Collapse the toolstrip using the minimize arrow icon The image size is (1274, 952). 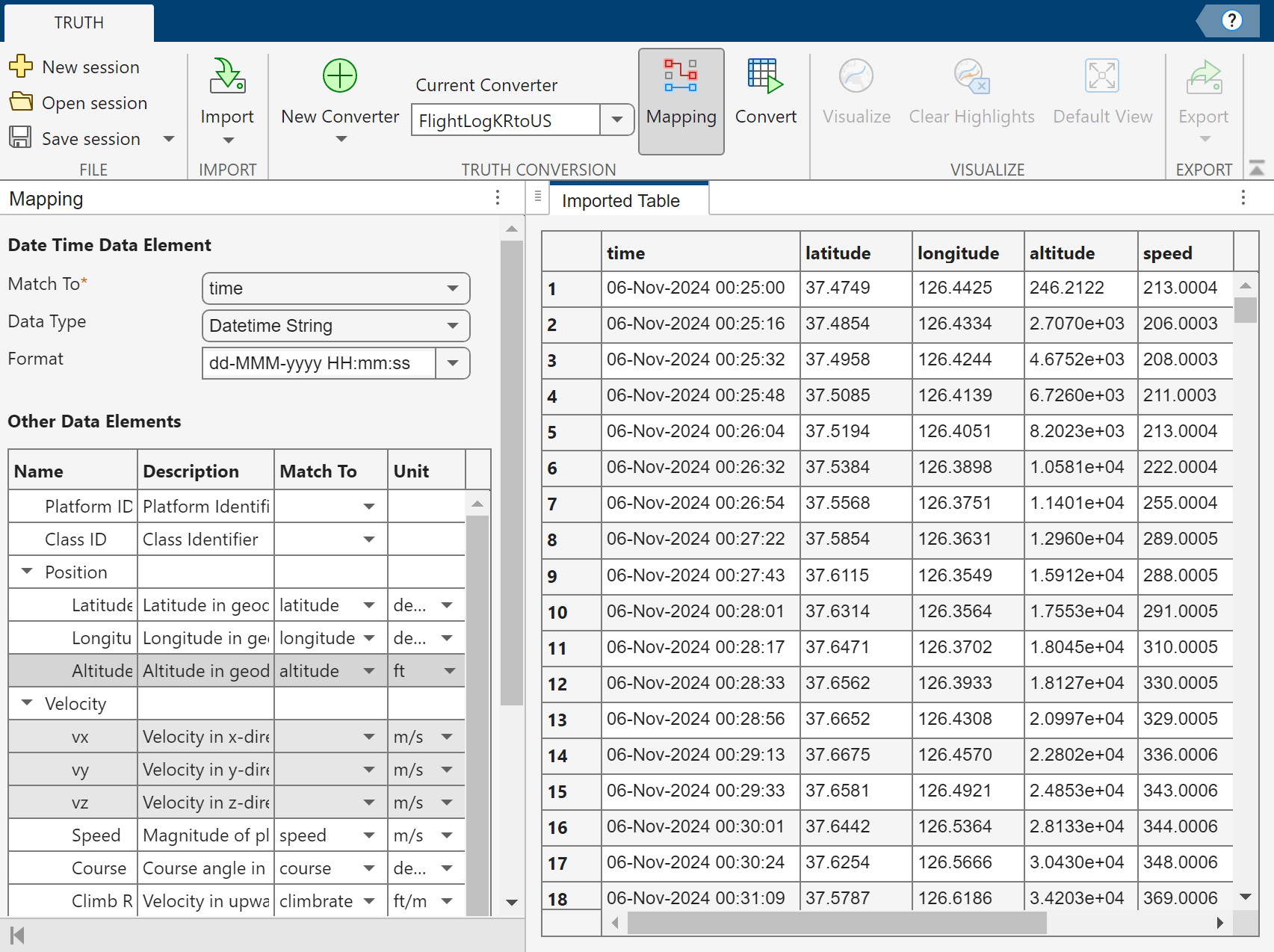coord(1257,169)
